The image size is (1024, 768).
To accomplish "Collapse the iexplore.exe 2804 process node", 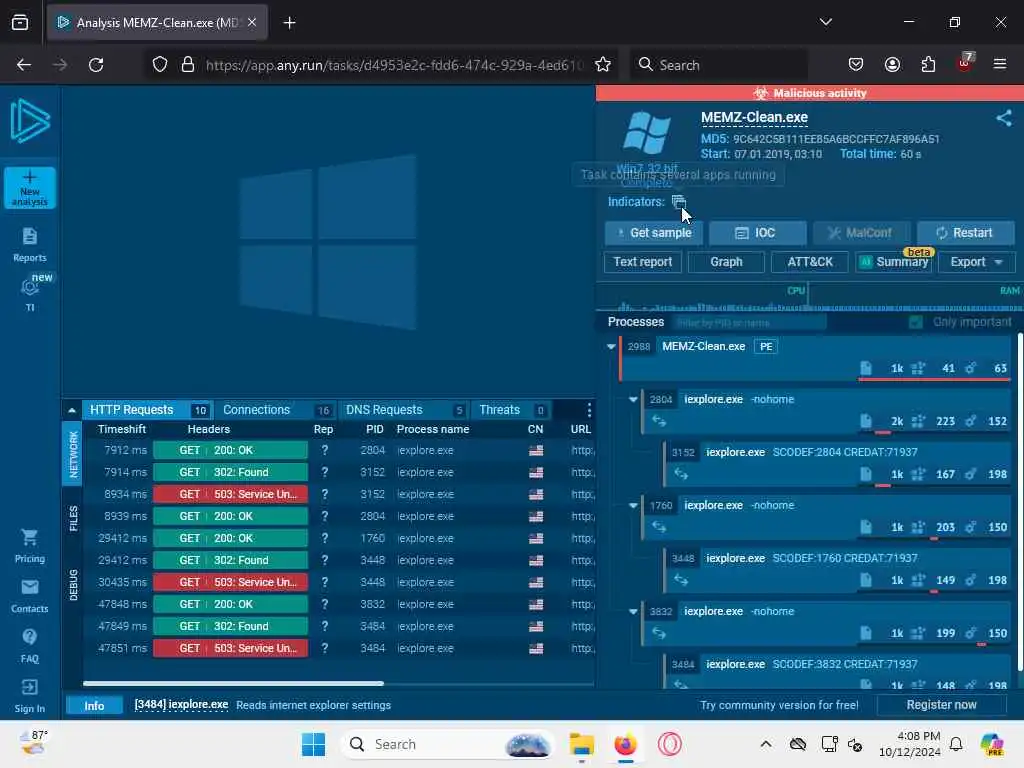I will 633,399.
